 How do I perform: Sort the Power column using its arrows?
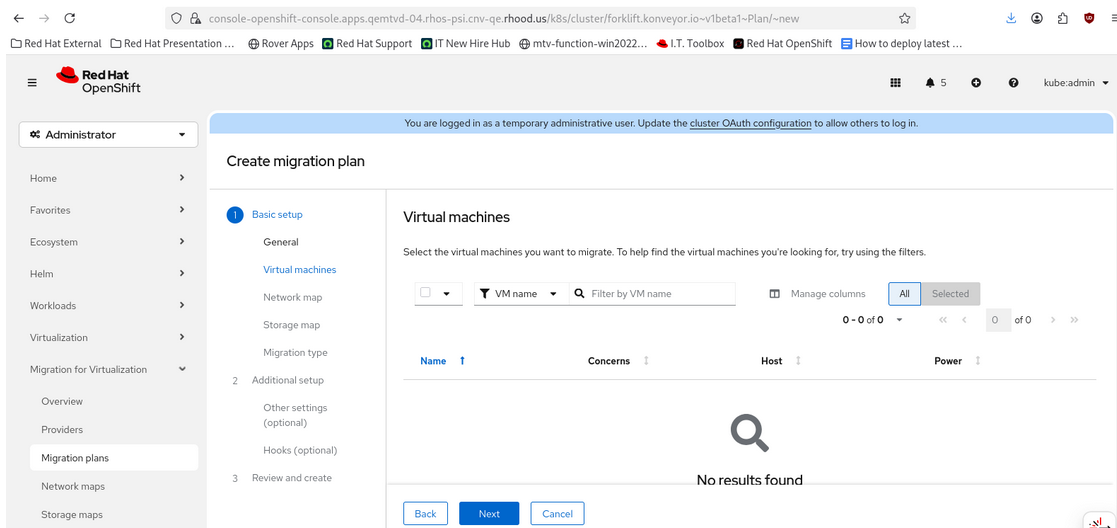pyautogui.click(x=977, y=361)
